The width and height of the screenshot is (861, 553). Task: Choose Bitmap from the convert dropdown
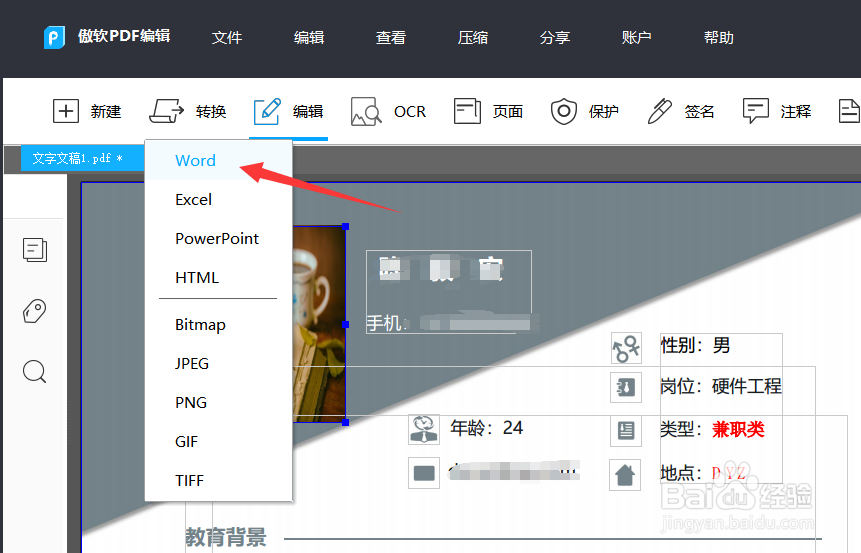tap(218, 325)
